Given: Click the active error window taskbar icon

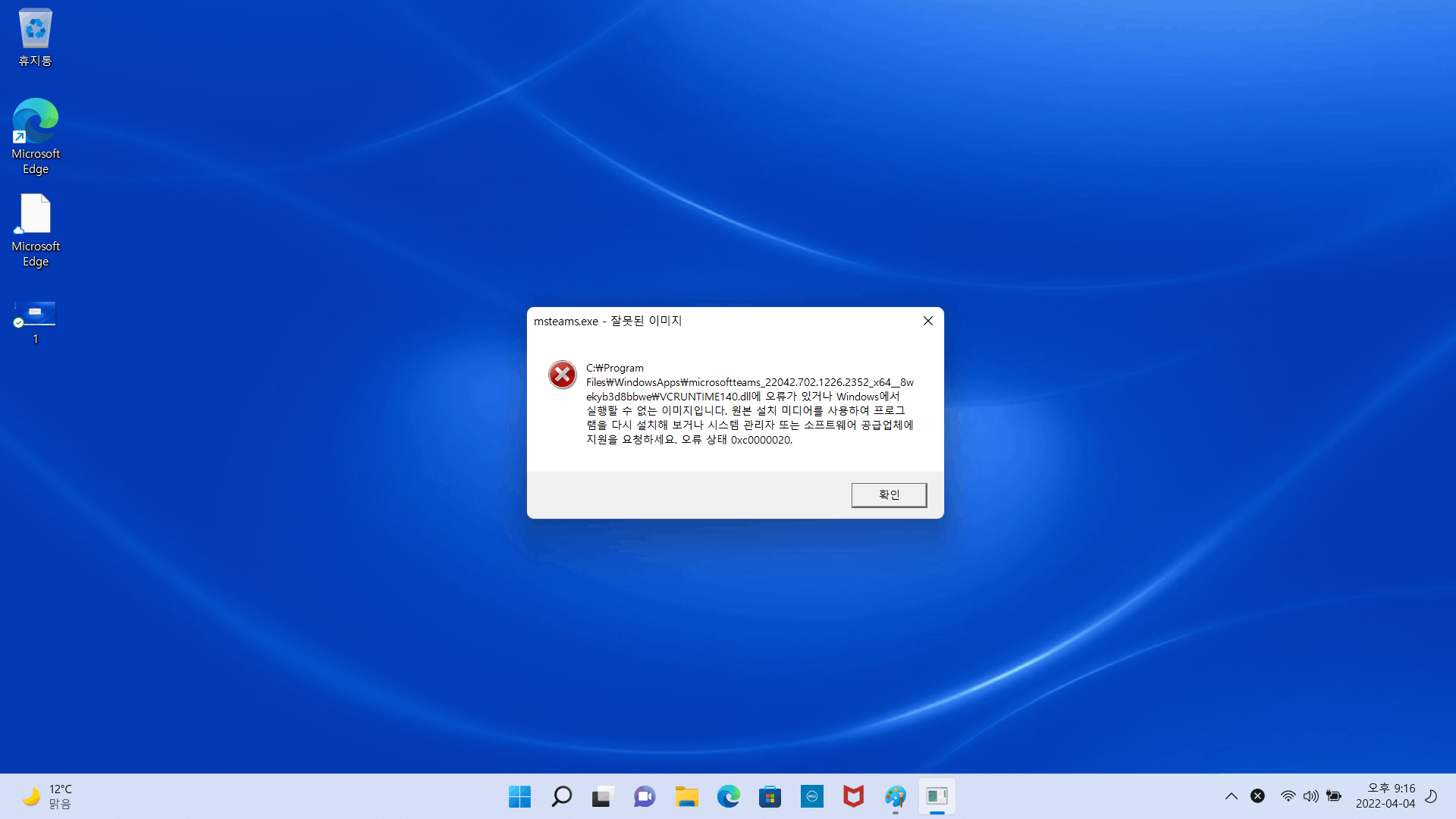Looking at the screenshot, I should tap(937, 796).
